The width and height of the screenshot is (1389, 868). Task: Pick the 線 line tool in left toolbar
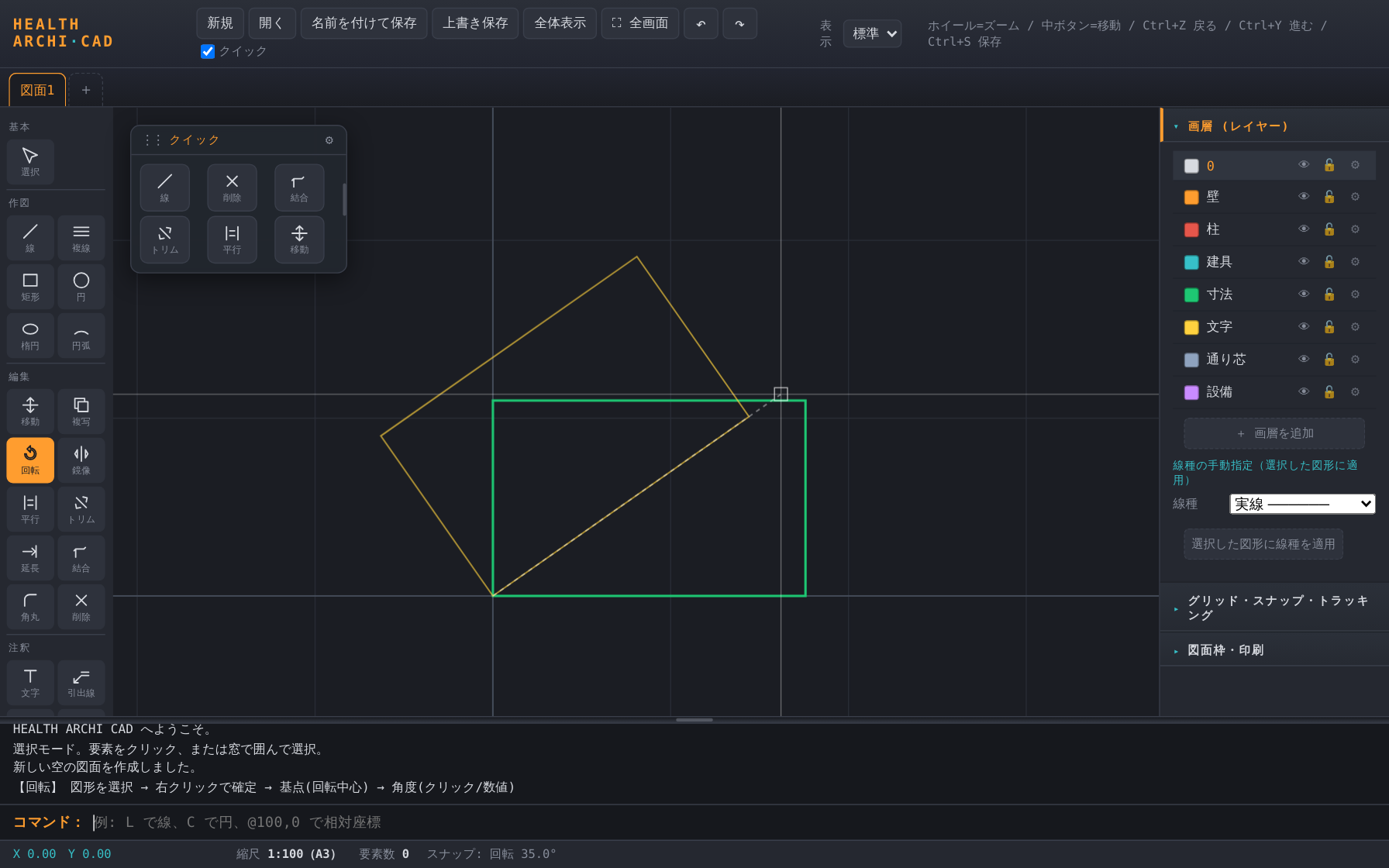[30, 237]
